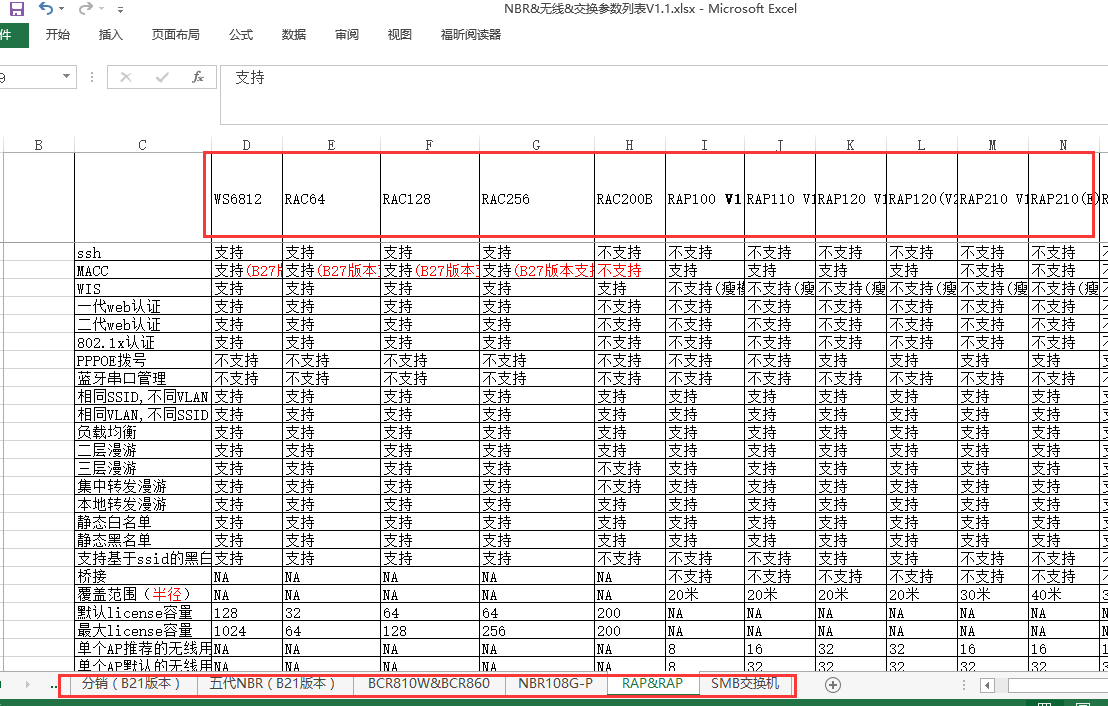This screenshot has height=706, width=1108.
Task: Click the 256 cell in 最大license容量 row
Action: [x=537, y=630]
